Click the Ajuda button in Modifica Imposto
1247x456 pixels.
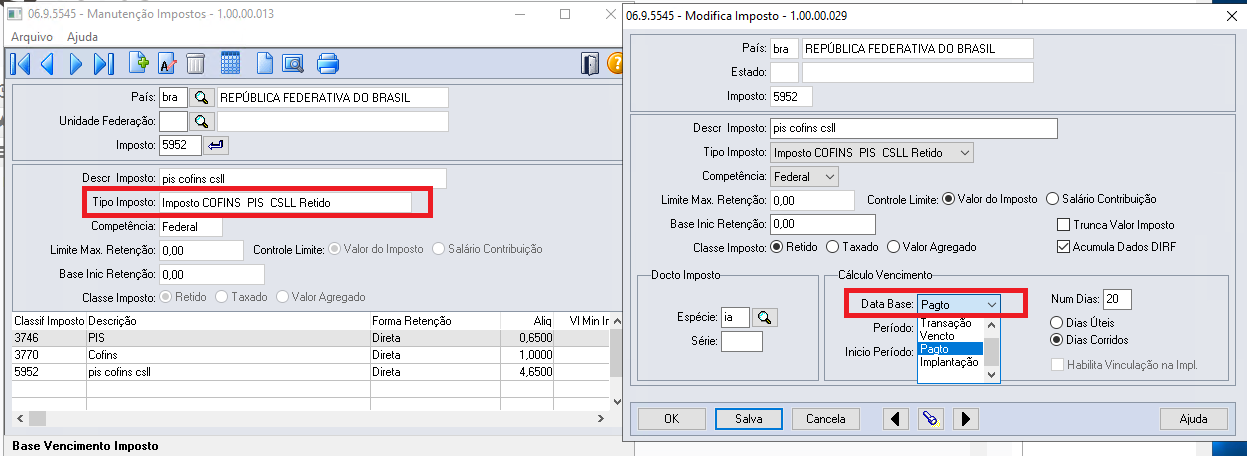(x=1194, y=419)
